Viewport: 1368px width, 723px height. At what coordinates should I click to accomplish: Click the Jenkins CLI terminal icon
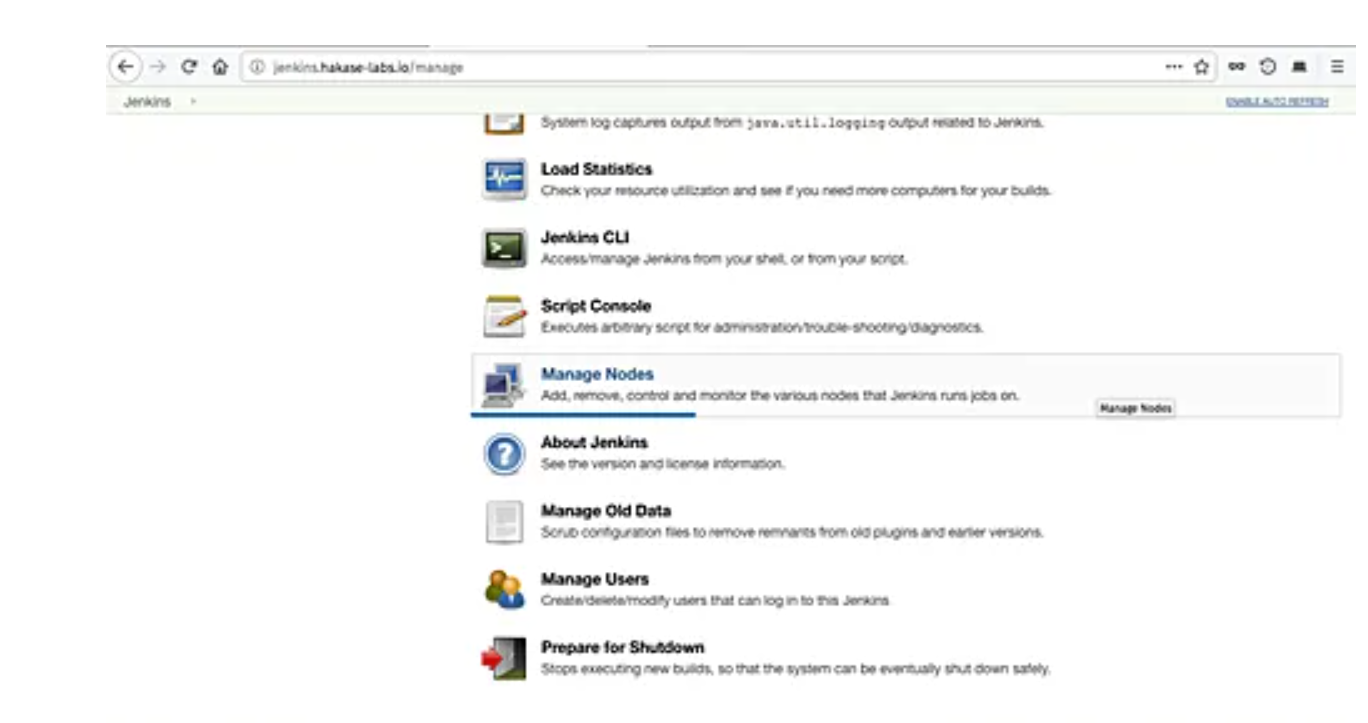[504, 247]
